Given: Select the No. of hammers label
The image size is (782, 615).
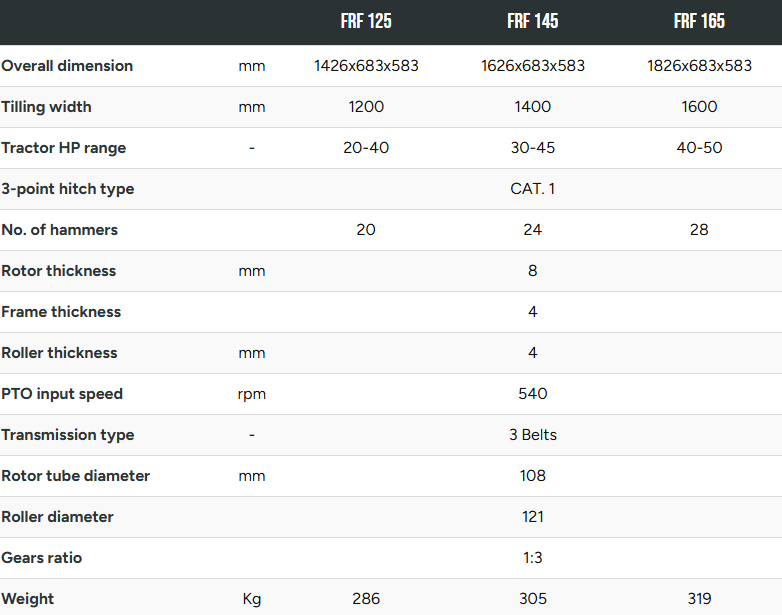Looking at the screenshot, I should pos(59,229).
